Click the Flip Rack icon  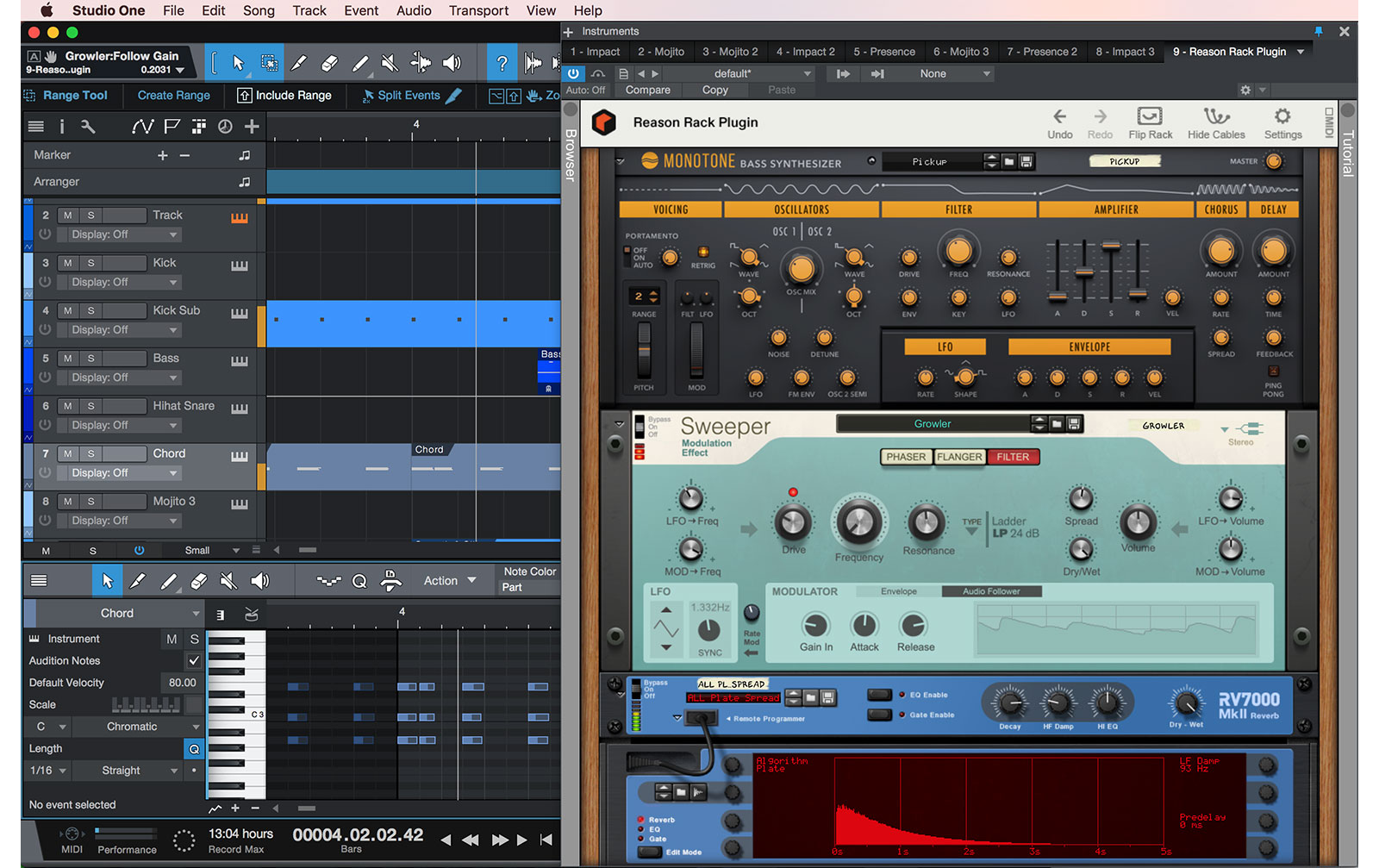pos(1150,123)
